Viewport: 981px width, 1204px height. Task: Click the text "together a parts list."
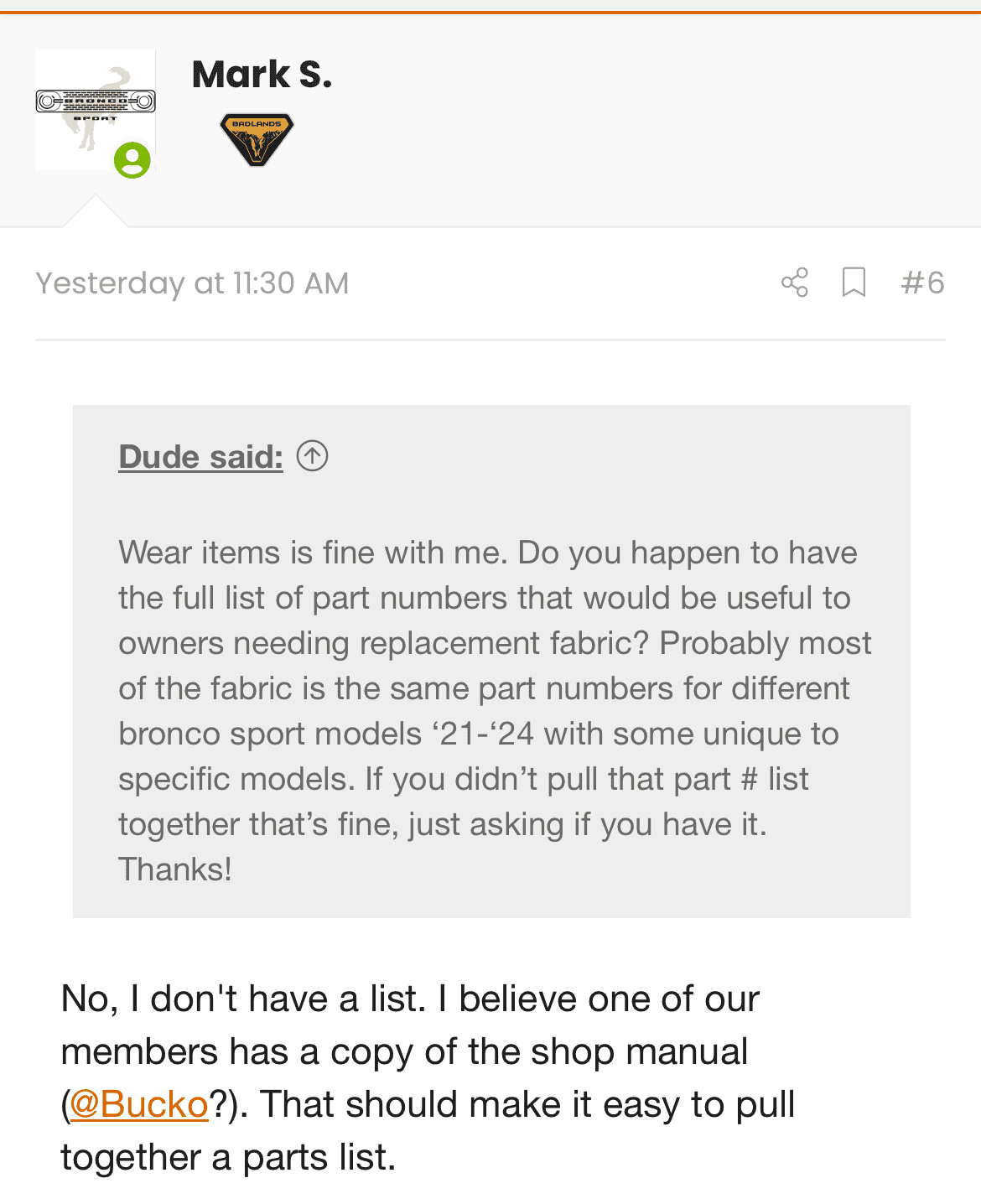(228, 1157)
